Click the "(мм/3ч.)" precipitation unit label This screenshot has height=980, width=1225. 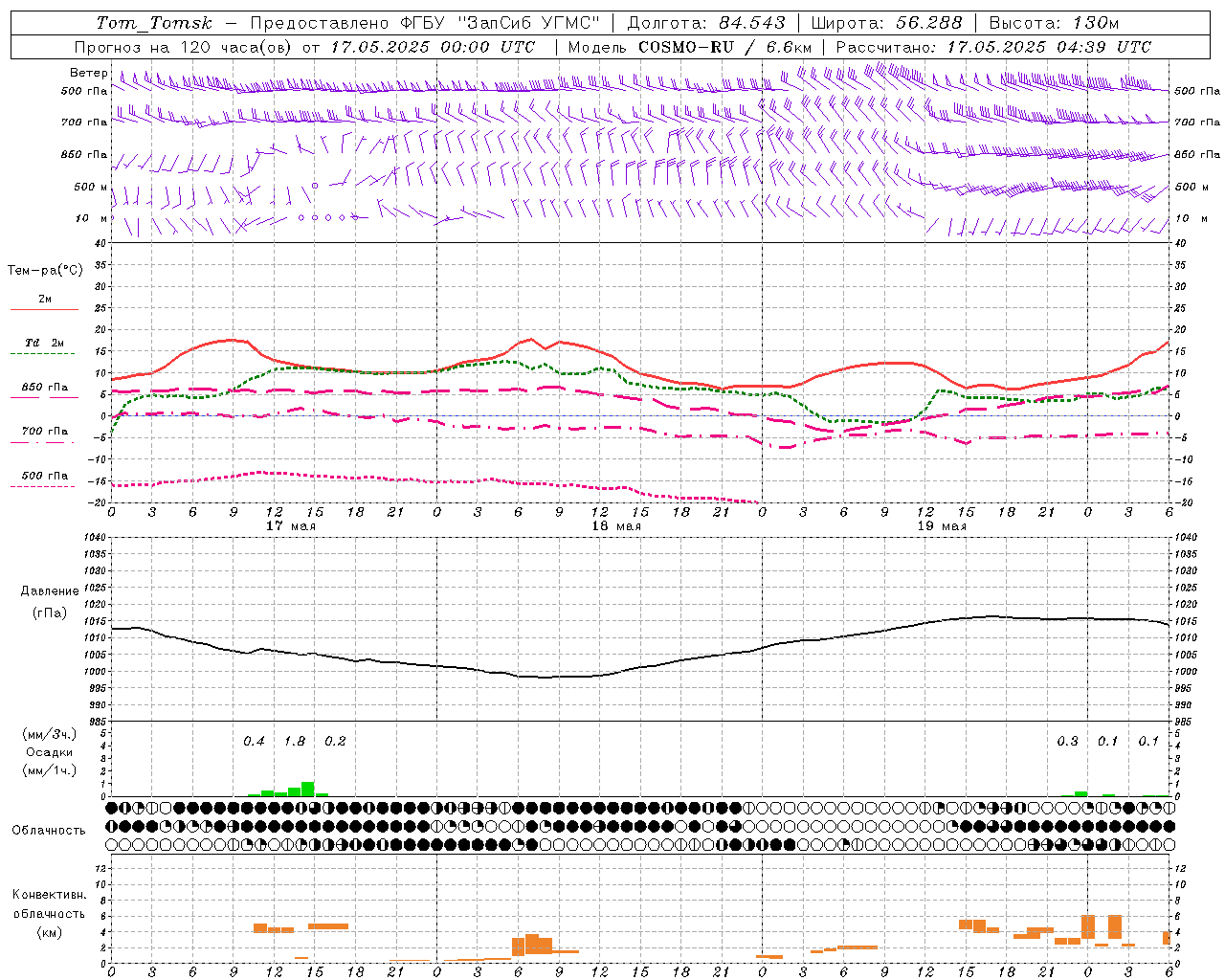pyautogui.click(x=50, y=734)
